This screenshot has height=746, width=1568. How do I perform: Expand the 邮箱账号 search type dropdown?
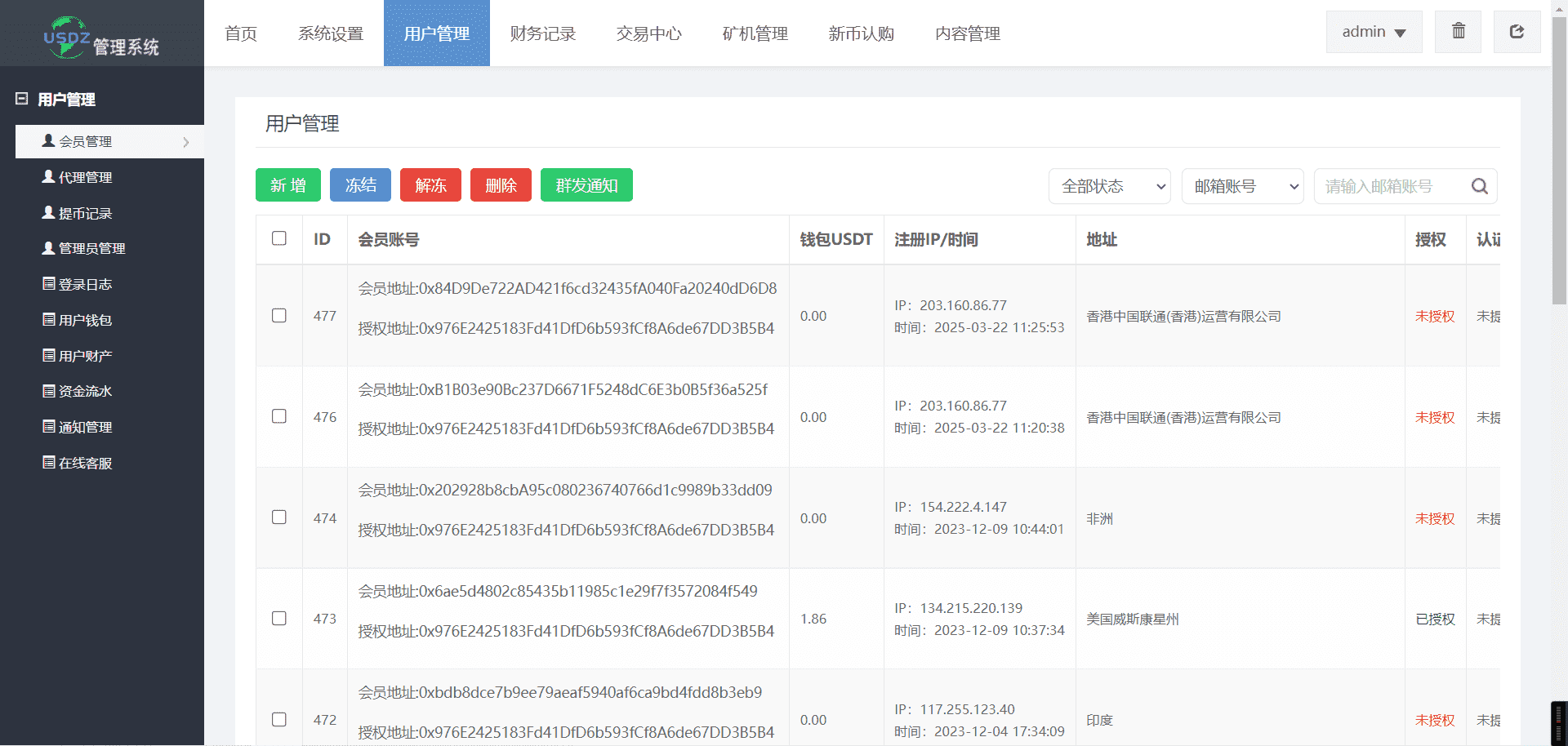tap(1242, 186)
